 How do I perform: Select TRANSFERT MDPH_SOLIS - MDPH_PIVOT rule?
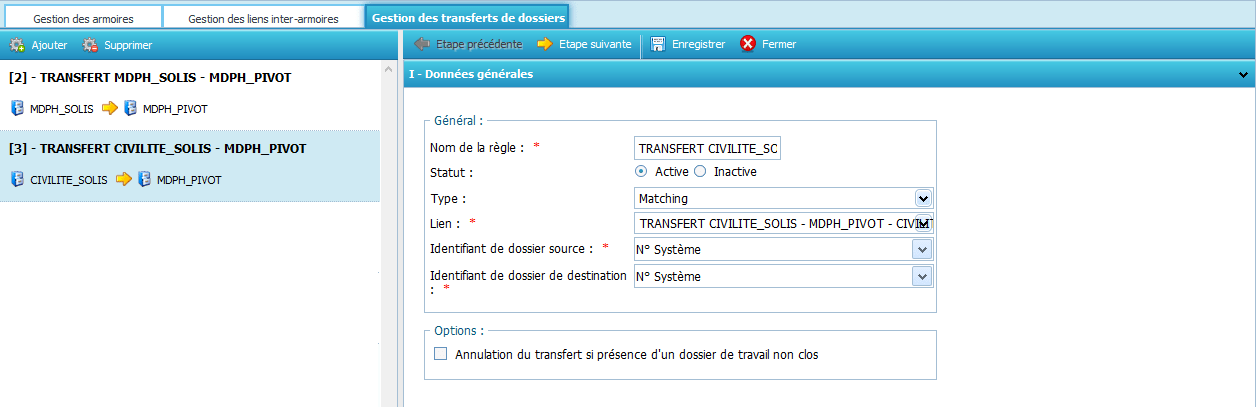tap(150, 77)
